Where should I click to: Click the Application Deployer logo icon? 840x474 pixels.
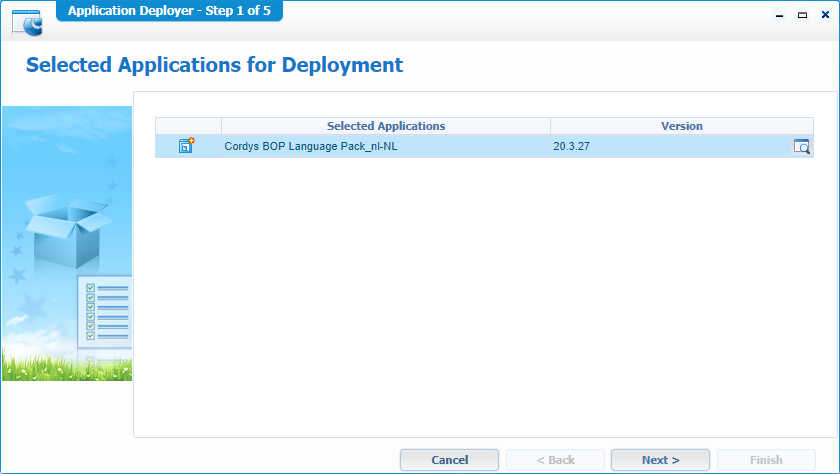pyautogui.click(x=27, y=23)
